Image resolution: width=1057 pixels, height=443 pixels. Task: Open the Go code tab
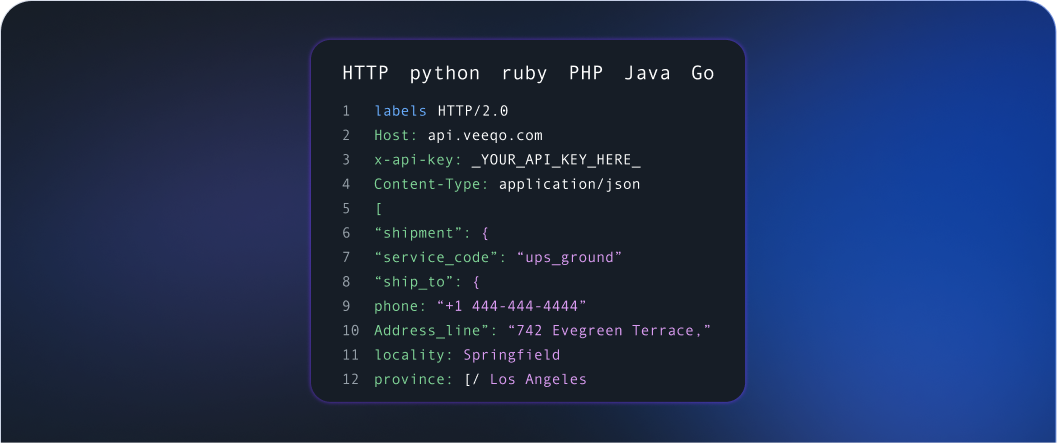click(x=702, y=73)
